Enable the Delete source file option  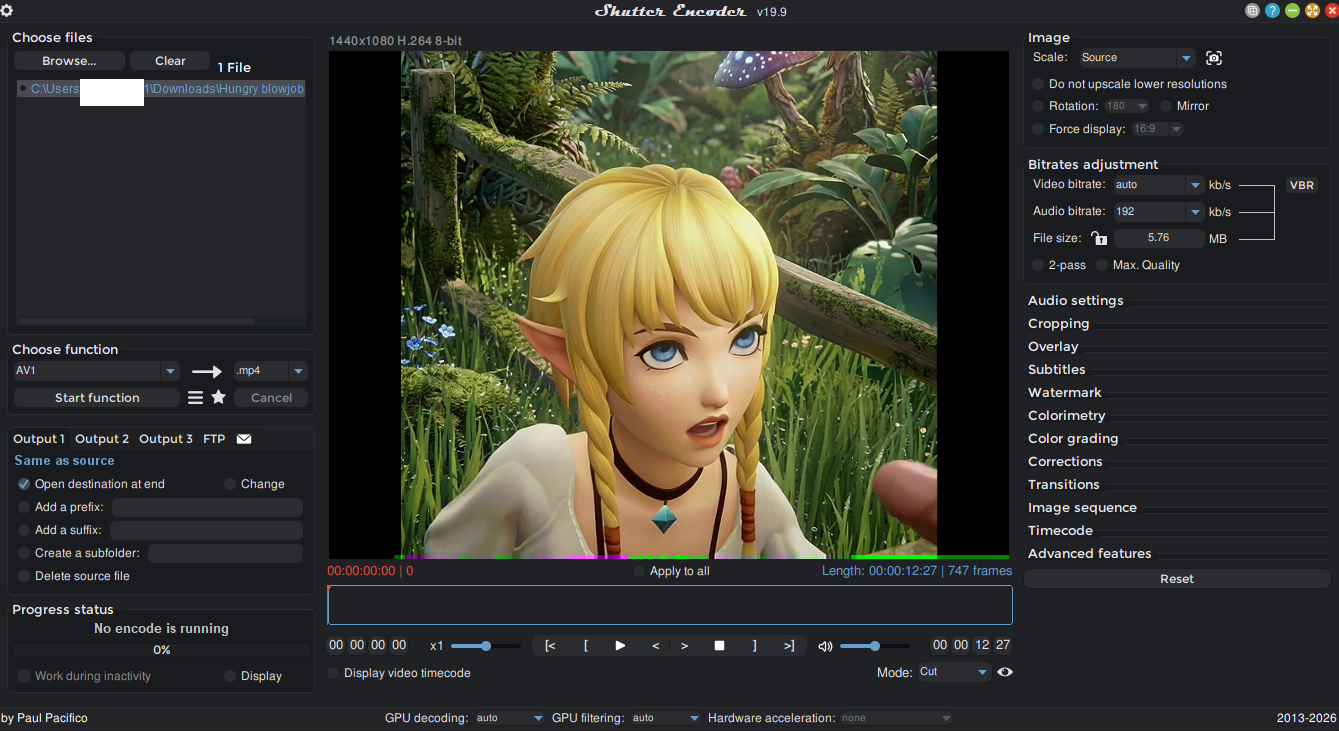(24, 576)
